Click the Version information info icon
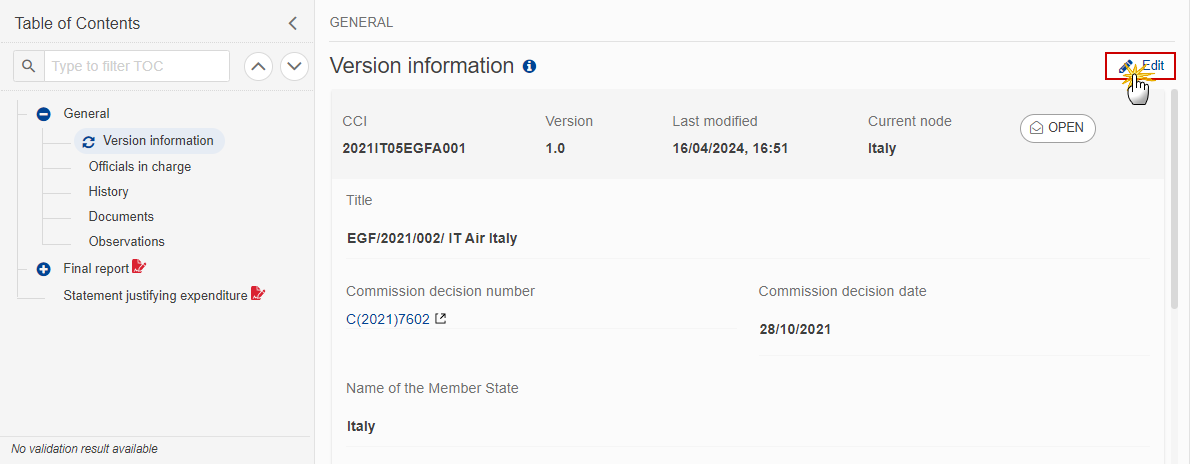This screenshot has height=464, width=1190. point(530,66)
